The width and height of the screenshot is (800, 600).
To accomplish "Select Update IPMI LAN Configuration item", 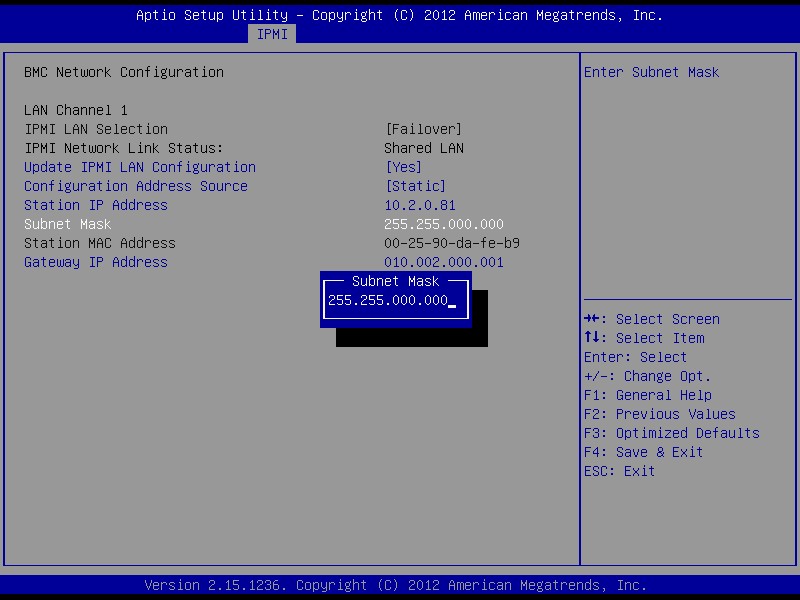I will (140, 167).
